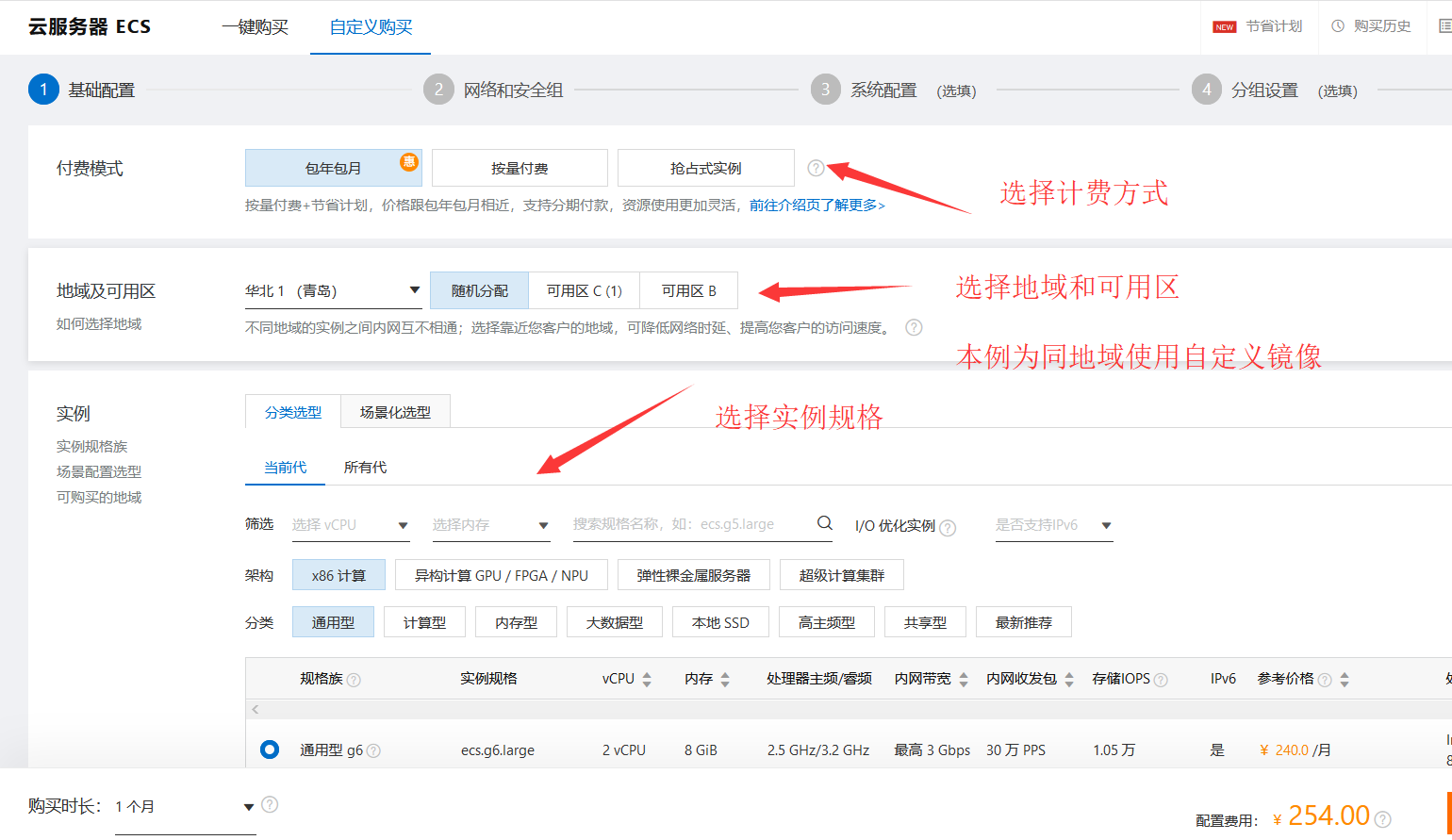Select x86 计算 architecture
This screenshot has height=840, width=1452.
[338, 575]
